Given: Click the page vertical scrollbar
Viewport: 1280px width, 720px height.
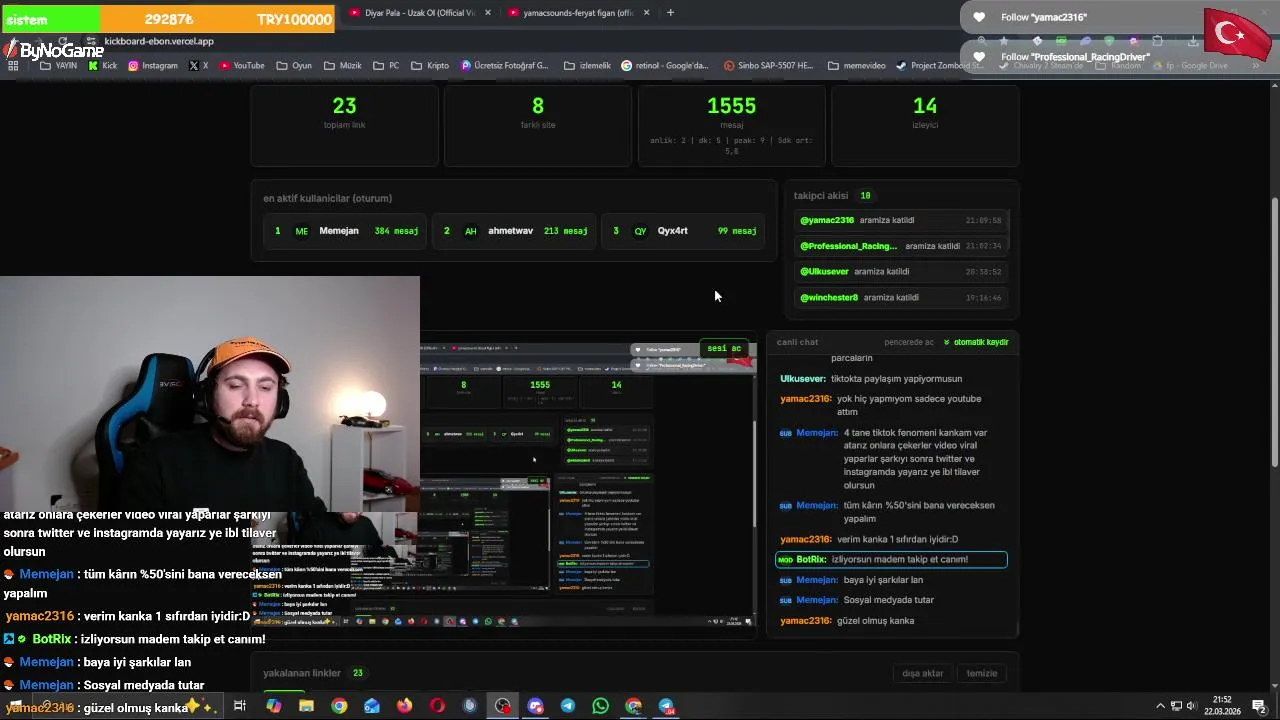Looking at the screenshot, I should (x=1274, y=330).
